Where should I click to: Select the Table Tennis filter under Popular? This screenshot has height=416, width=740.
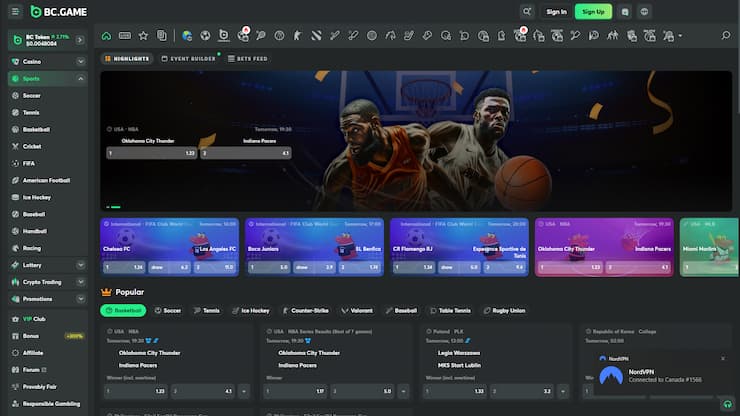[x=450, y=311]
